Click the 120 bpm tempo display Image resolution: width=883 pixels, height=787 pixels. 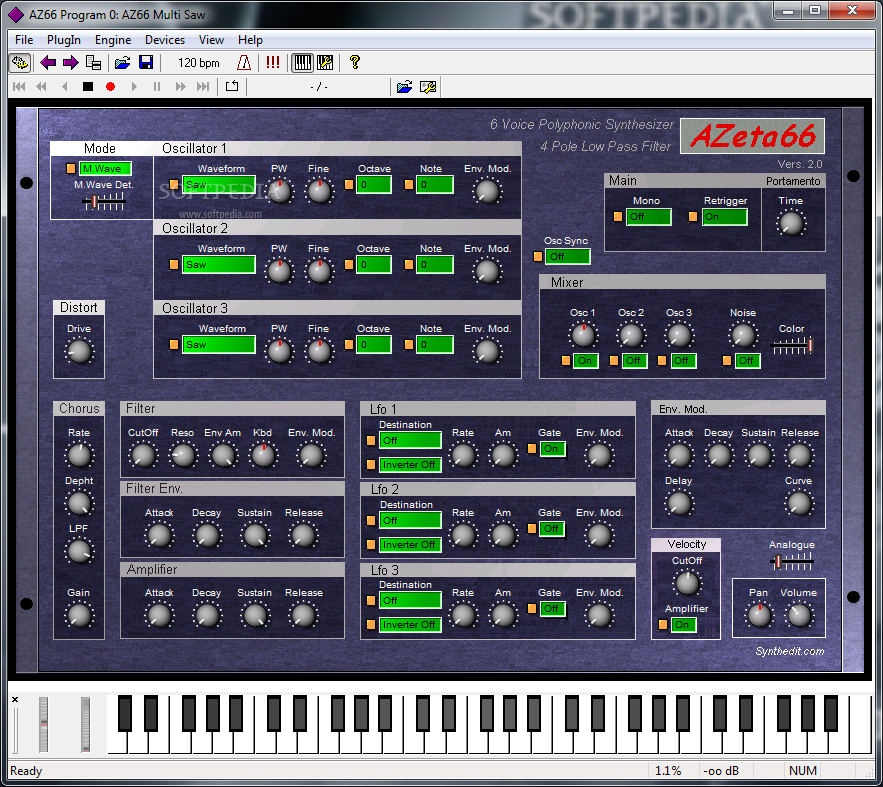(x=199, y=62)
